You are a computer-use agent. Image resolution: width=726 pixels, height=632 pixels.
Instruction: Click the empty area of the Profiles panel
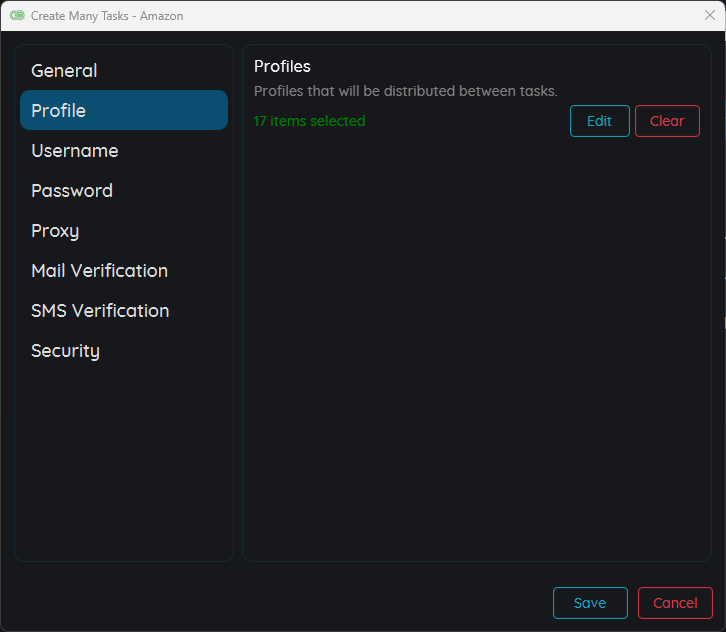(x=475, y=350)
